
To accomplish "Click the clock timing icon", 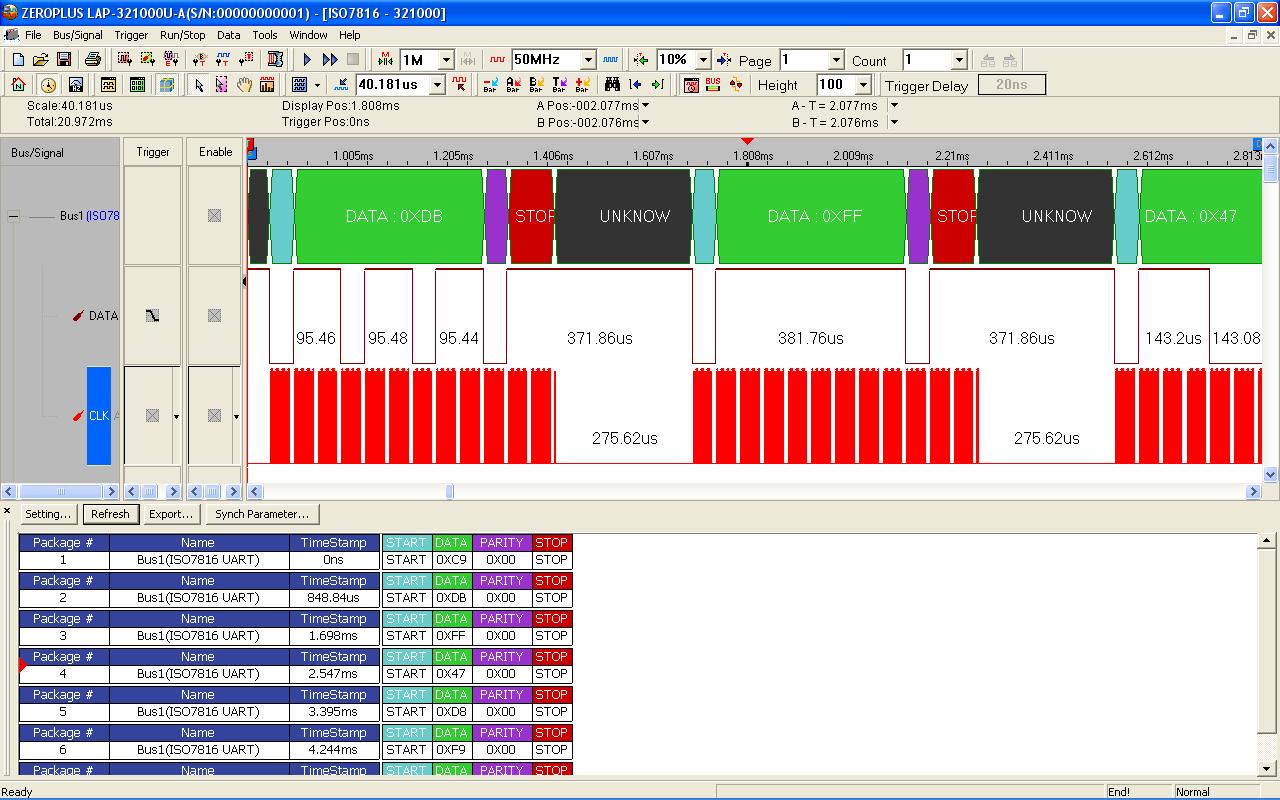I will 48,85.
